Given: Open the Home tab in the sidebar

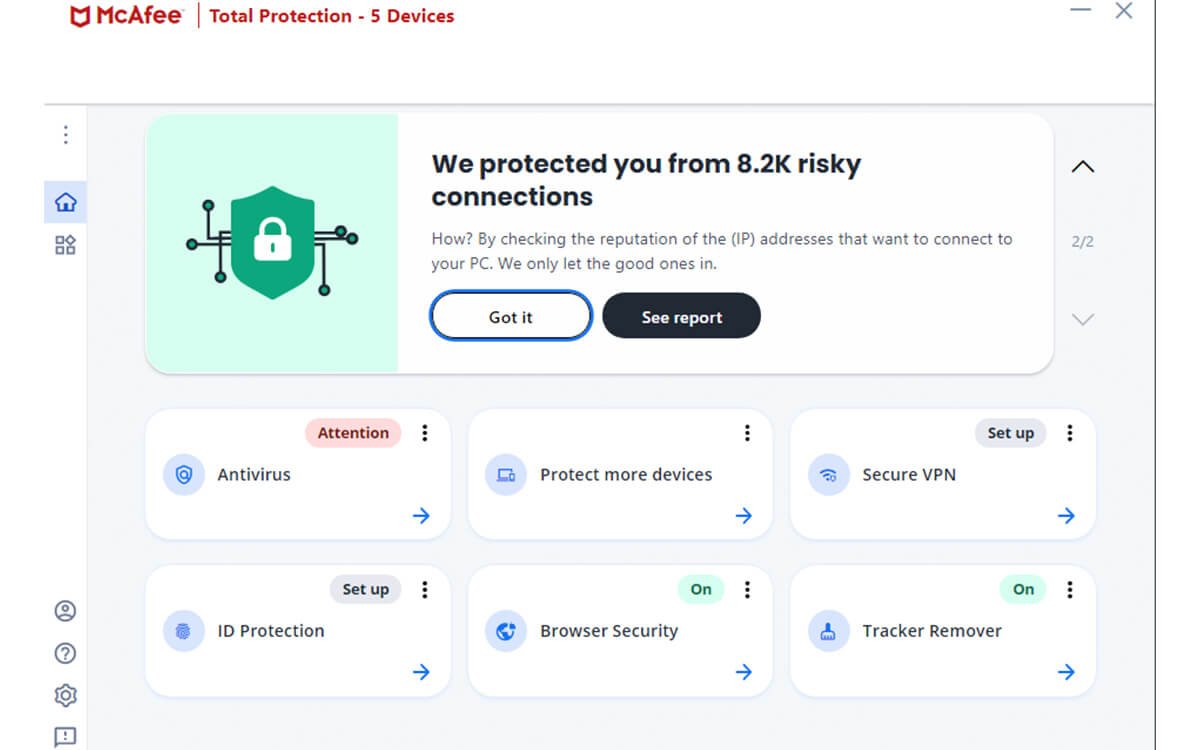Looking at the screenshot, I should [65, 201].
